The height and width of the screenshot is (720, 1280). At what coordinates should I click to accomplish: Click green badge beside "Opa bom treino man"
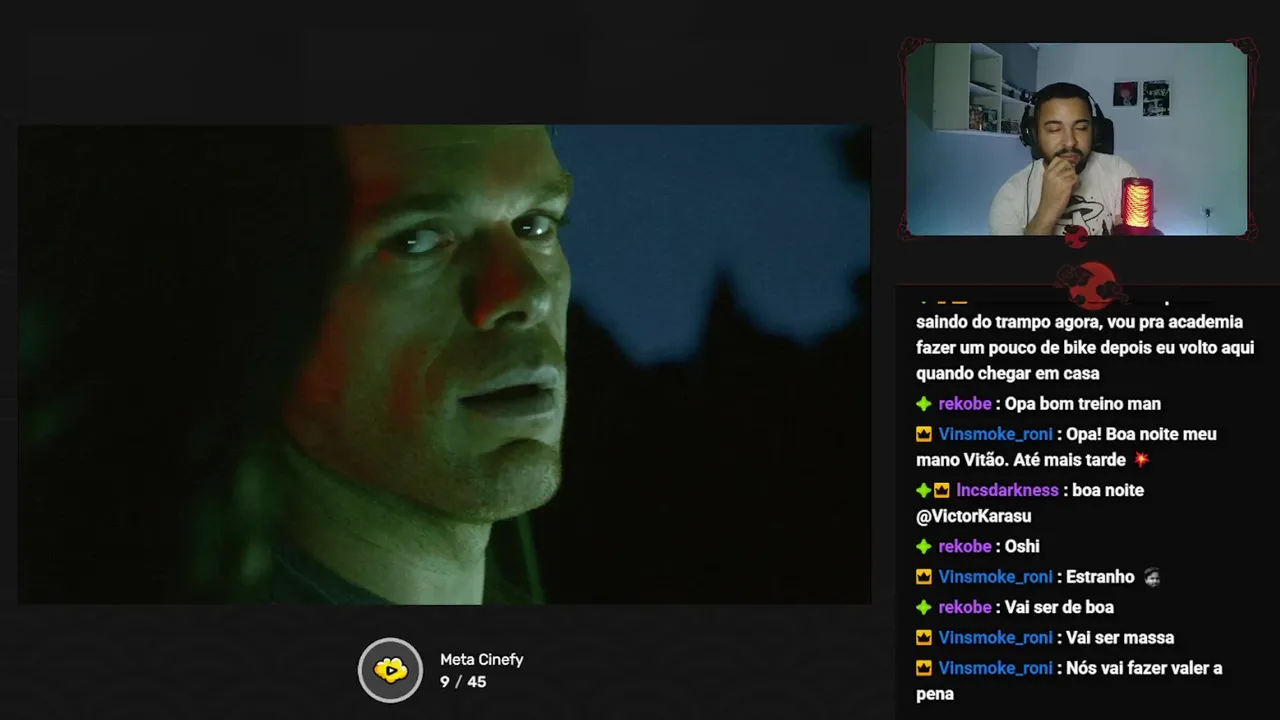click(x=924, y=404)
